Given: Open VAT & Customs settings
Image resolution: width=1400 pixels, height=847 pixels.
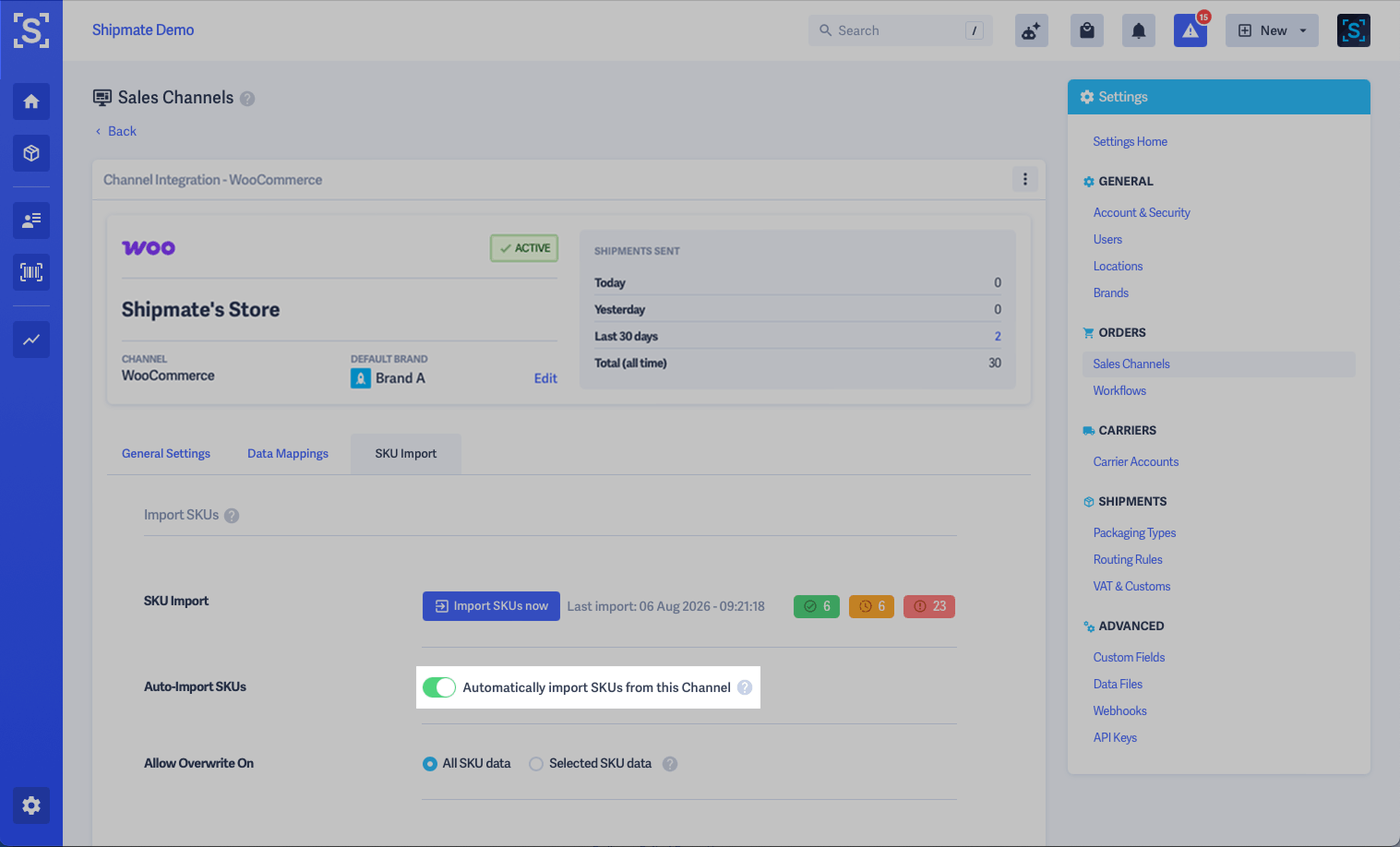Looking at the screenshot, I should (1131, 586).
